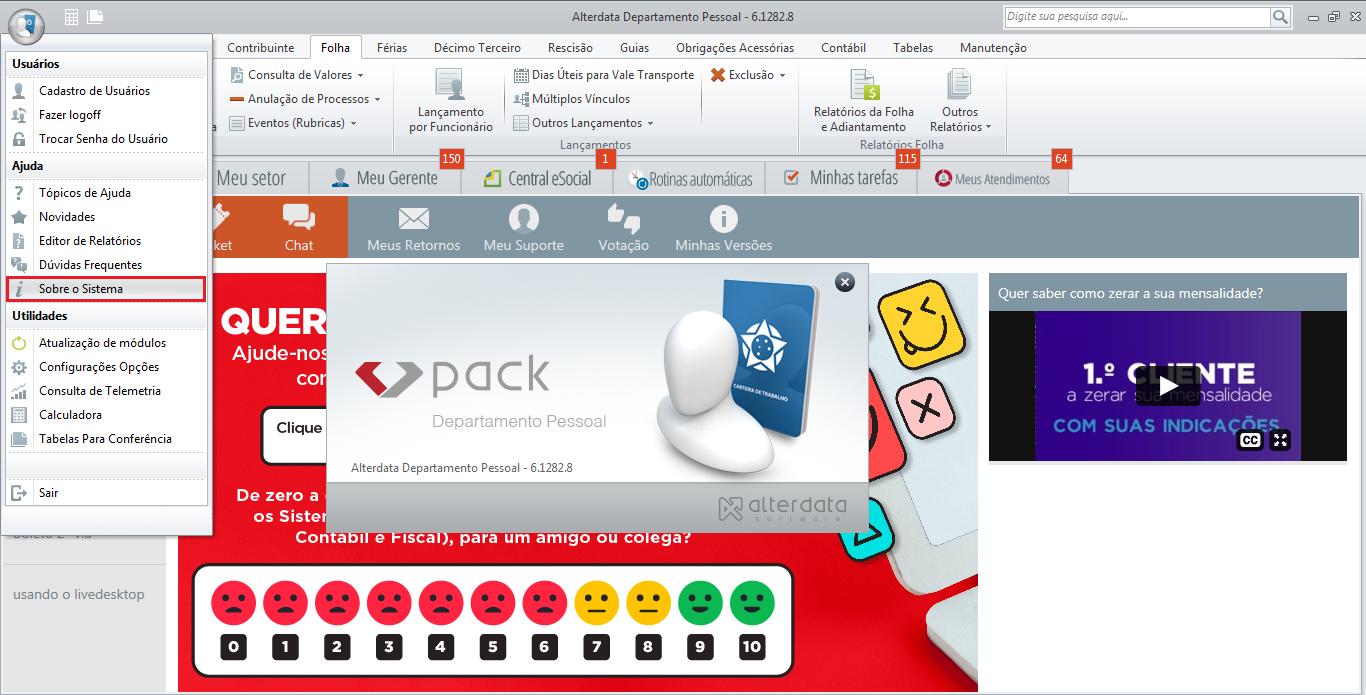Select Novidades in the Ajuda section

107,217
